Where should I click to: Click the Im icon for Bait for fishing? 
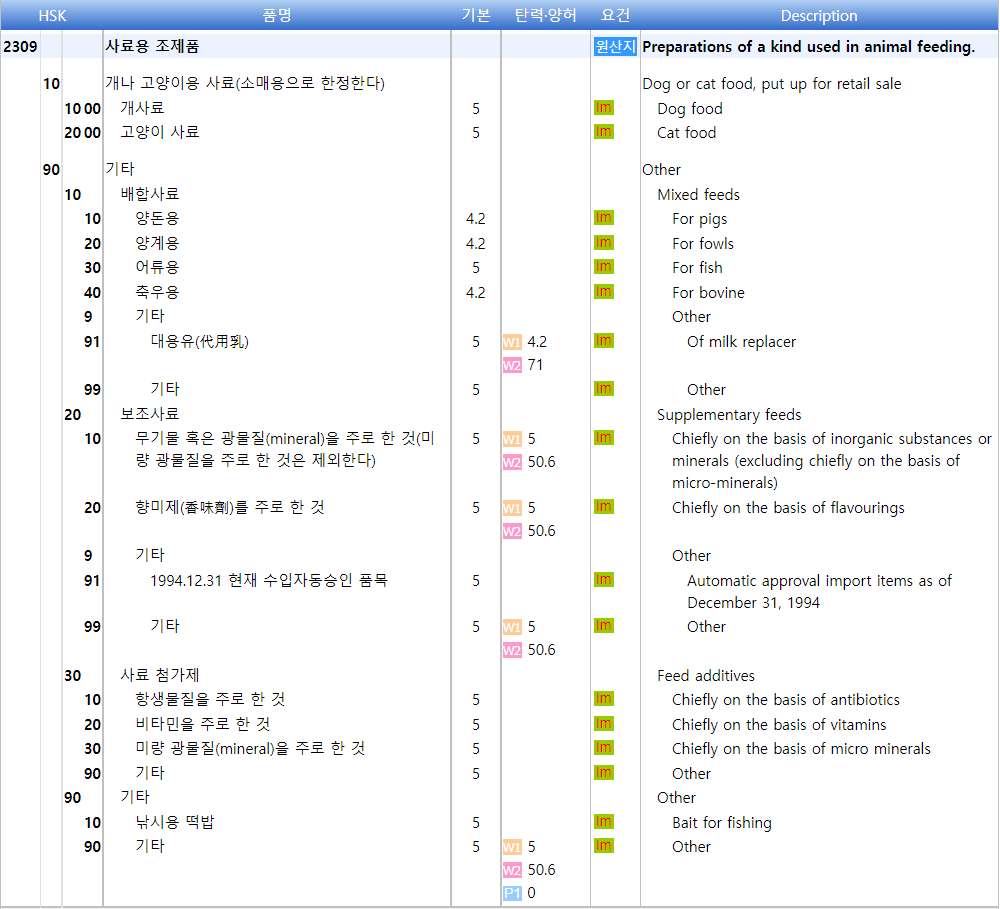[603, 822]
